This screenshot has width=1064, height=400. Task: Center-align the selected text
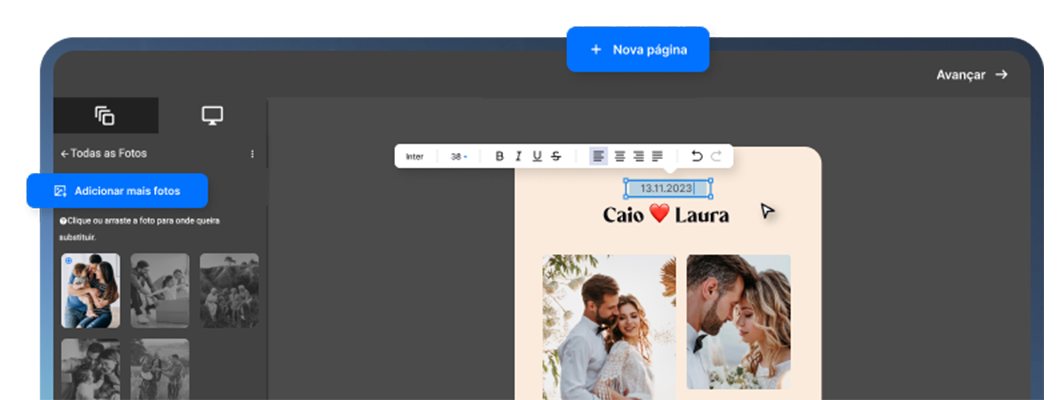[x=619, y=156]
